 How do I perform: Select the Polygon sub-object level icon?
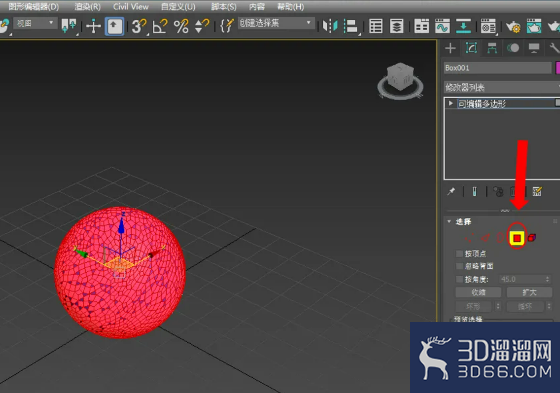[x=517, y=238]
